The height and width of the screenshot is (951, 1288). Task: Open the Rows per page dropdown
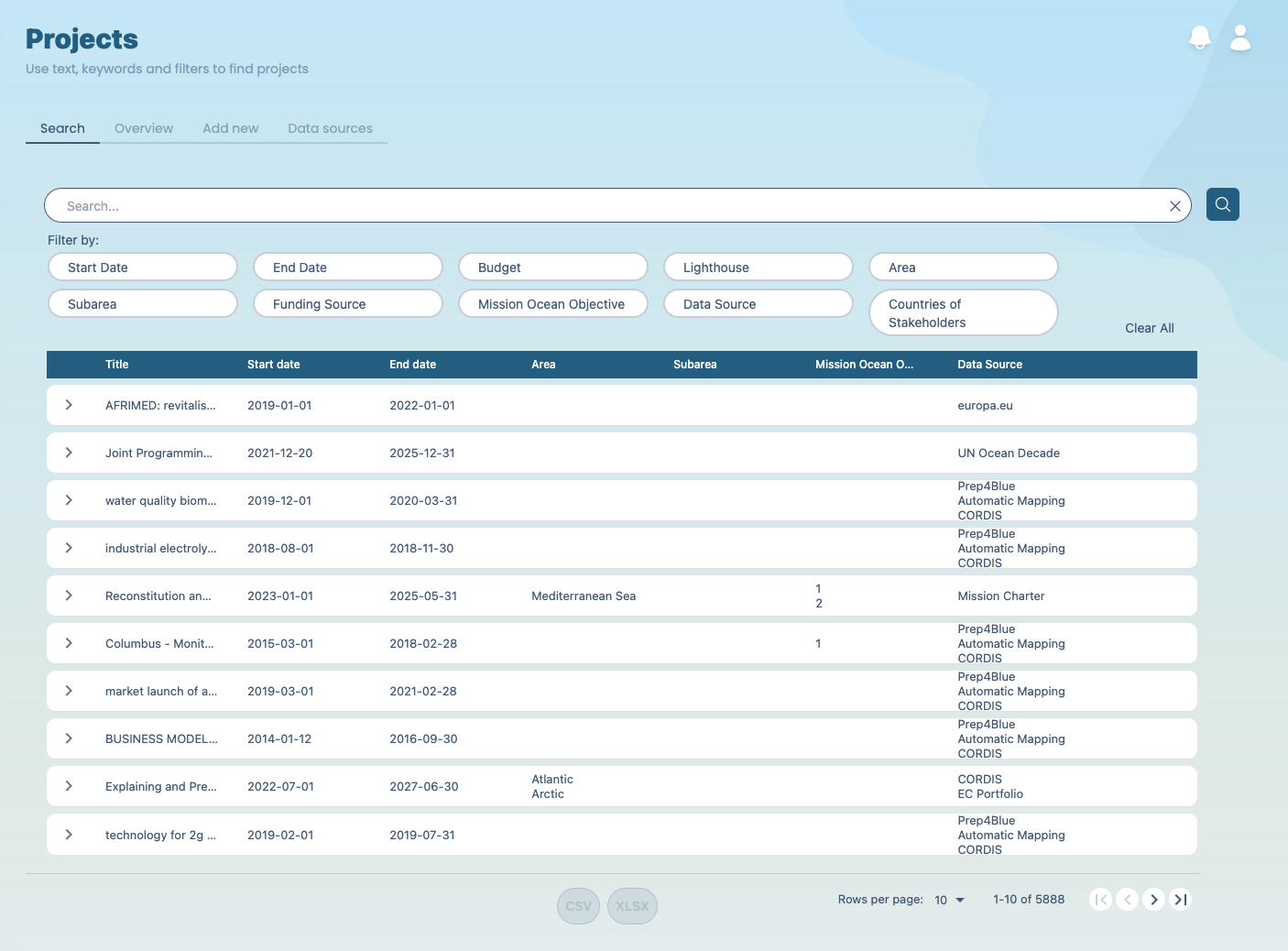pos(949,900)
